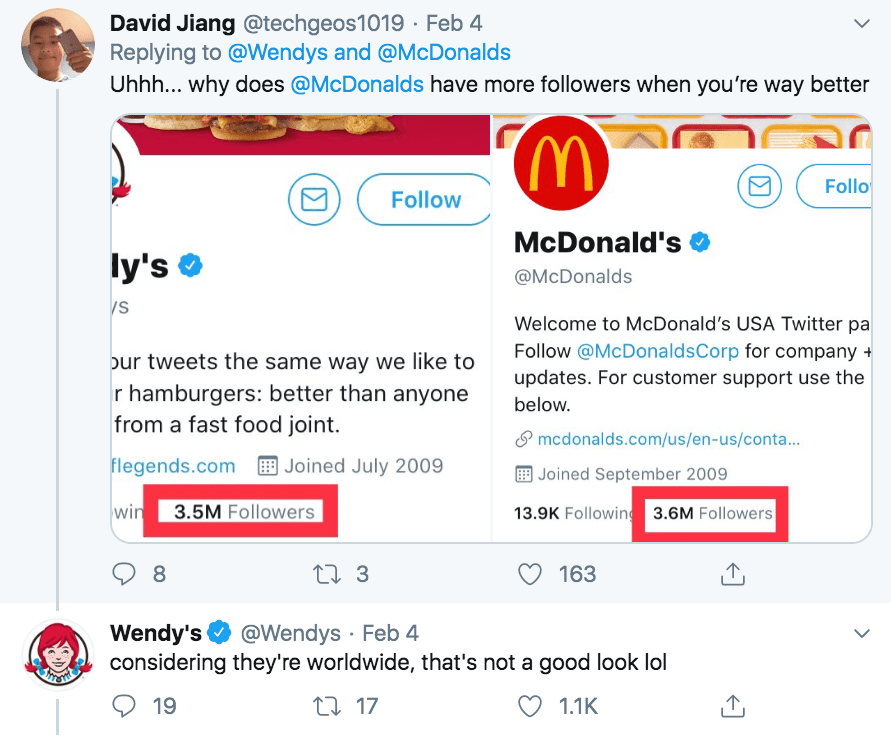Screen dimensions: 891x738
Task: Retweet David Jiang's tweet
Action: coord(326,574)
